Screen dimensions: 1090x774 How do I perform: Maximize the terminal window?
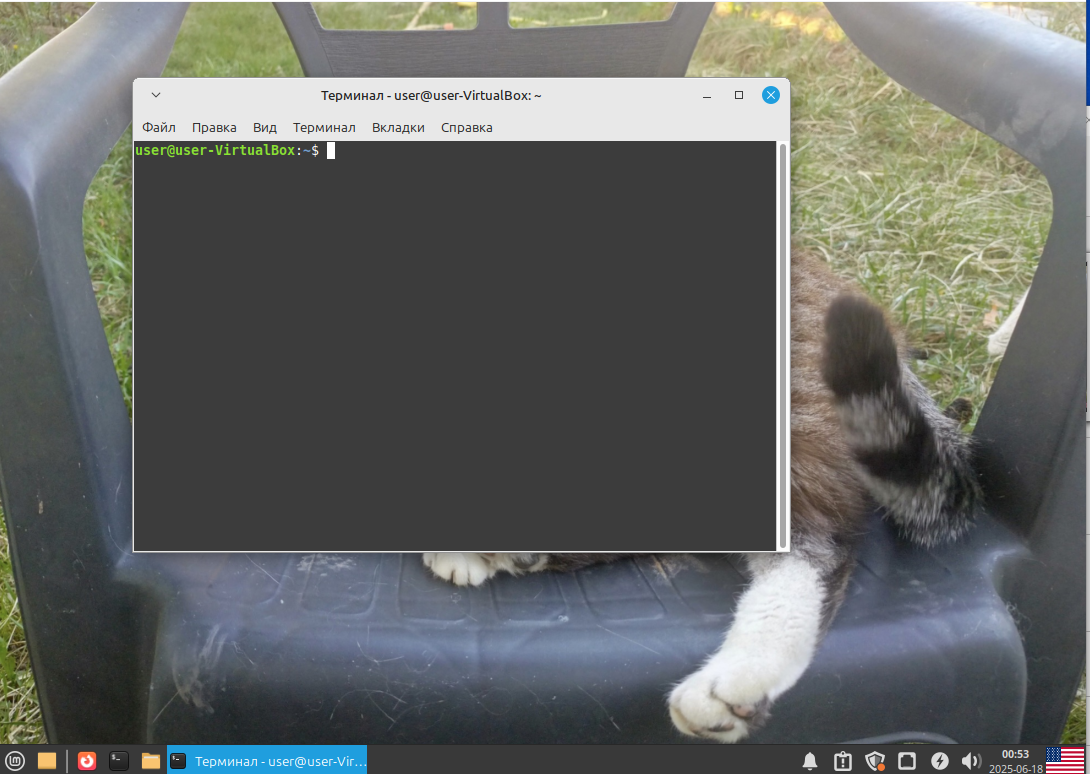[x=739, y=95]
